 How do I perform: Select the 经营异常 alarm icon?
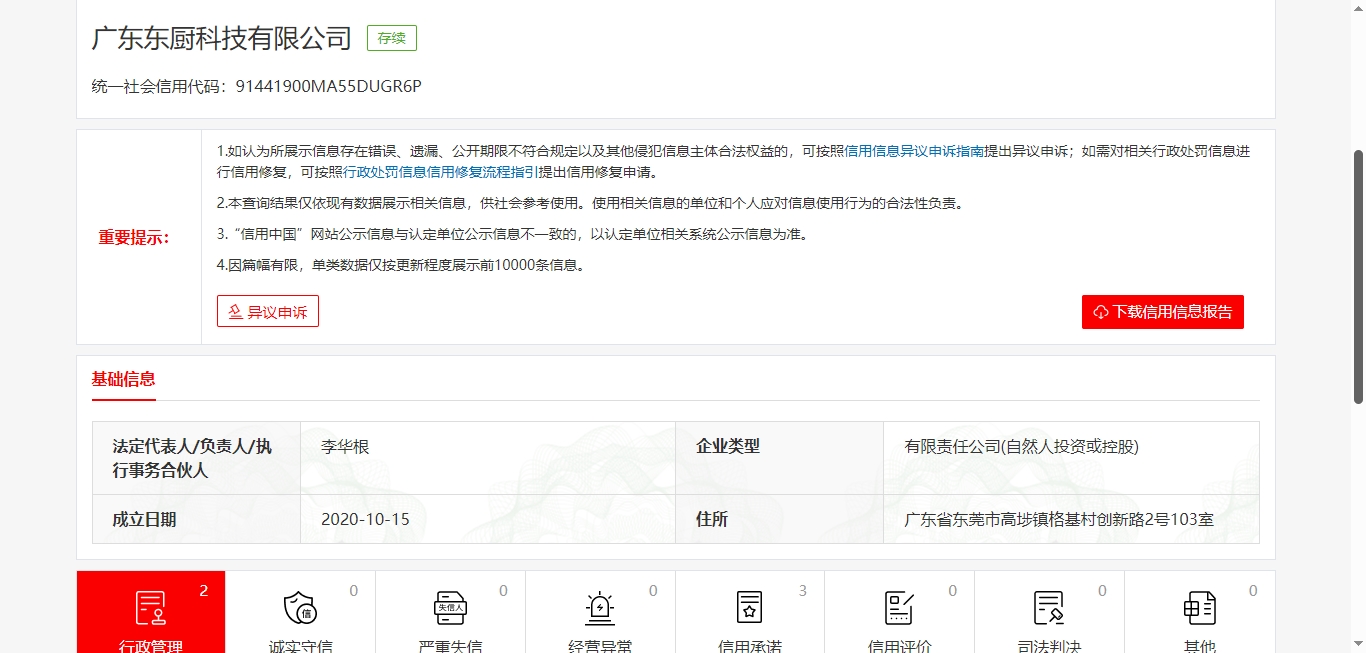pos(600,607)
